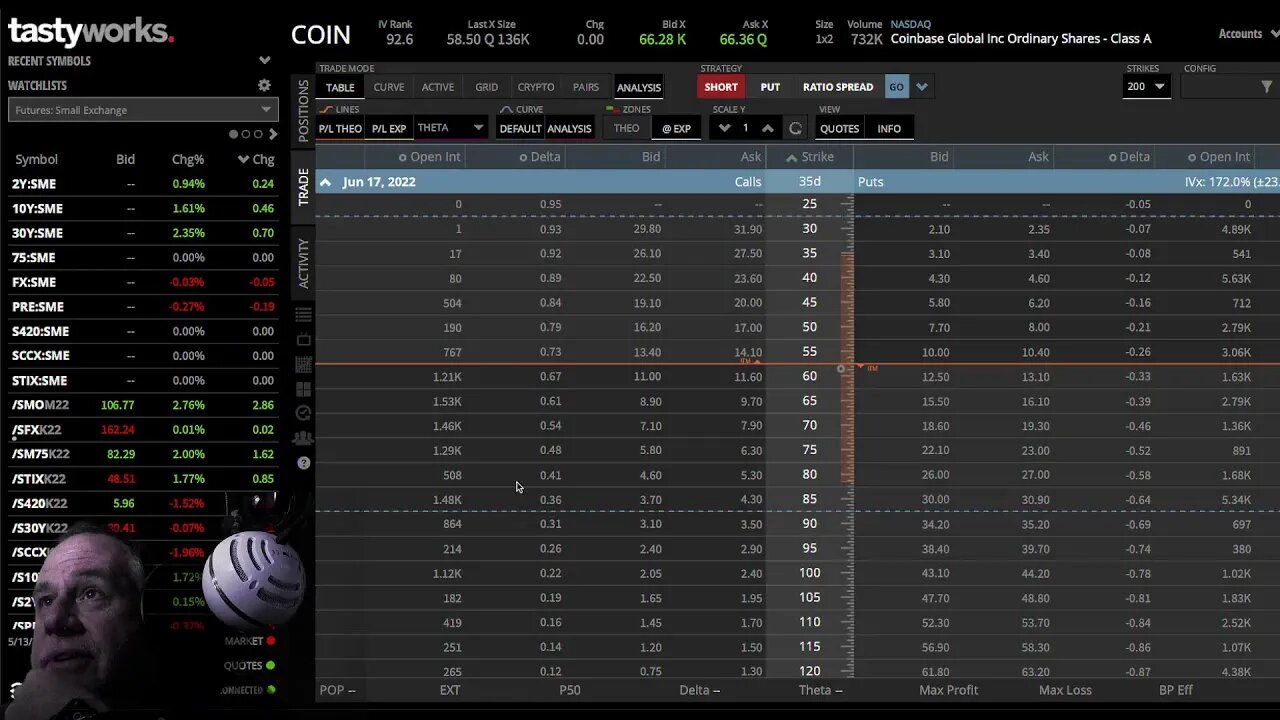
Task: Select first watchlist page dot
Action: click(x=233, y=134)
